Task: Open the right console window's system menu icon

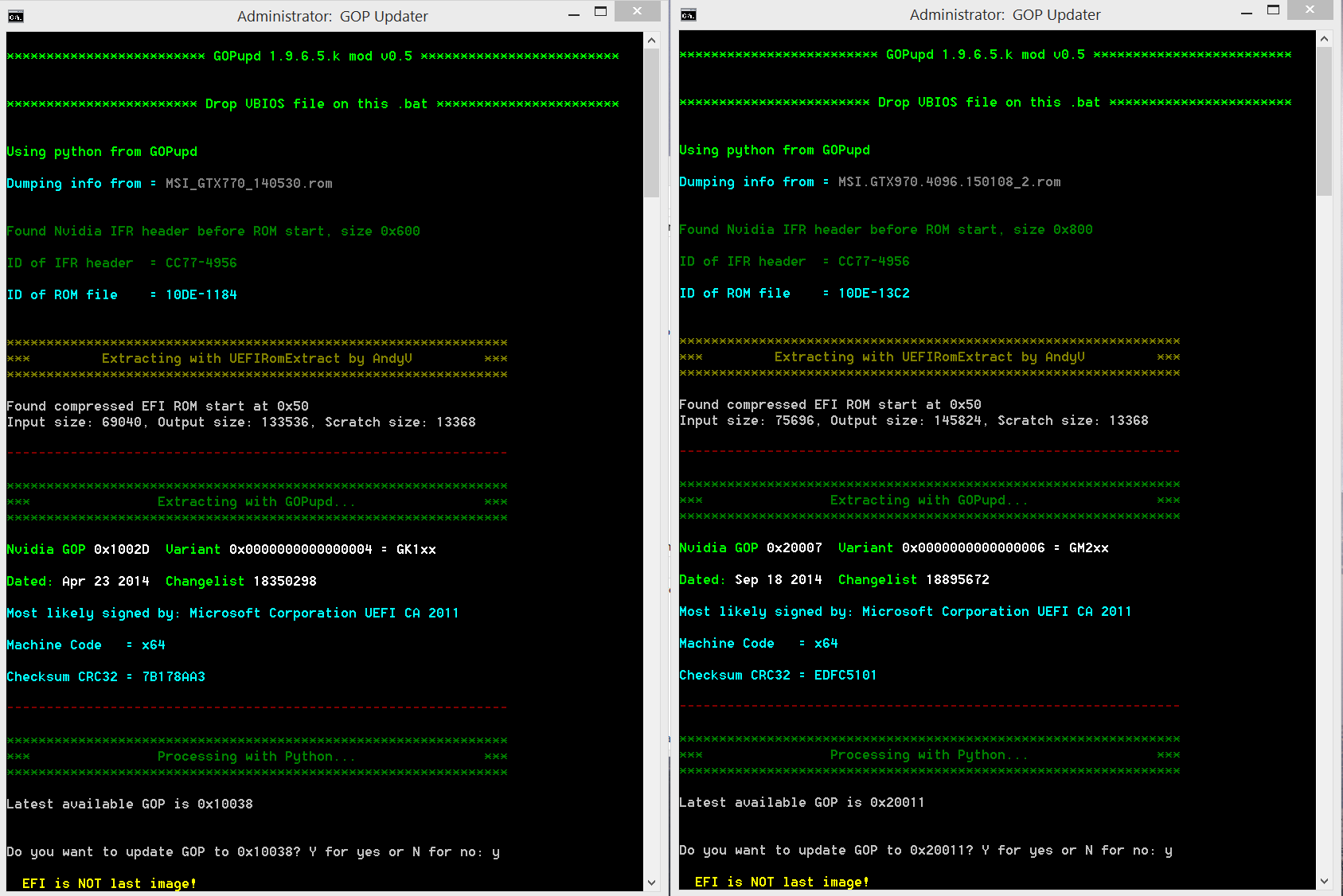Action: (x=689, y=14)
